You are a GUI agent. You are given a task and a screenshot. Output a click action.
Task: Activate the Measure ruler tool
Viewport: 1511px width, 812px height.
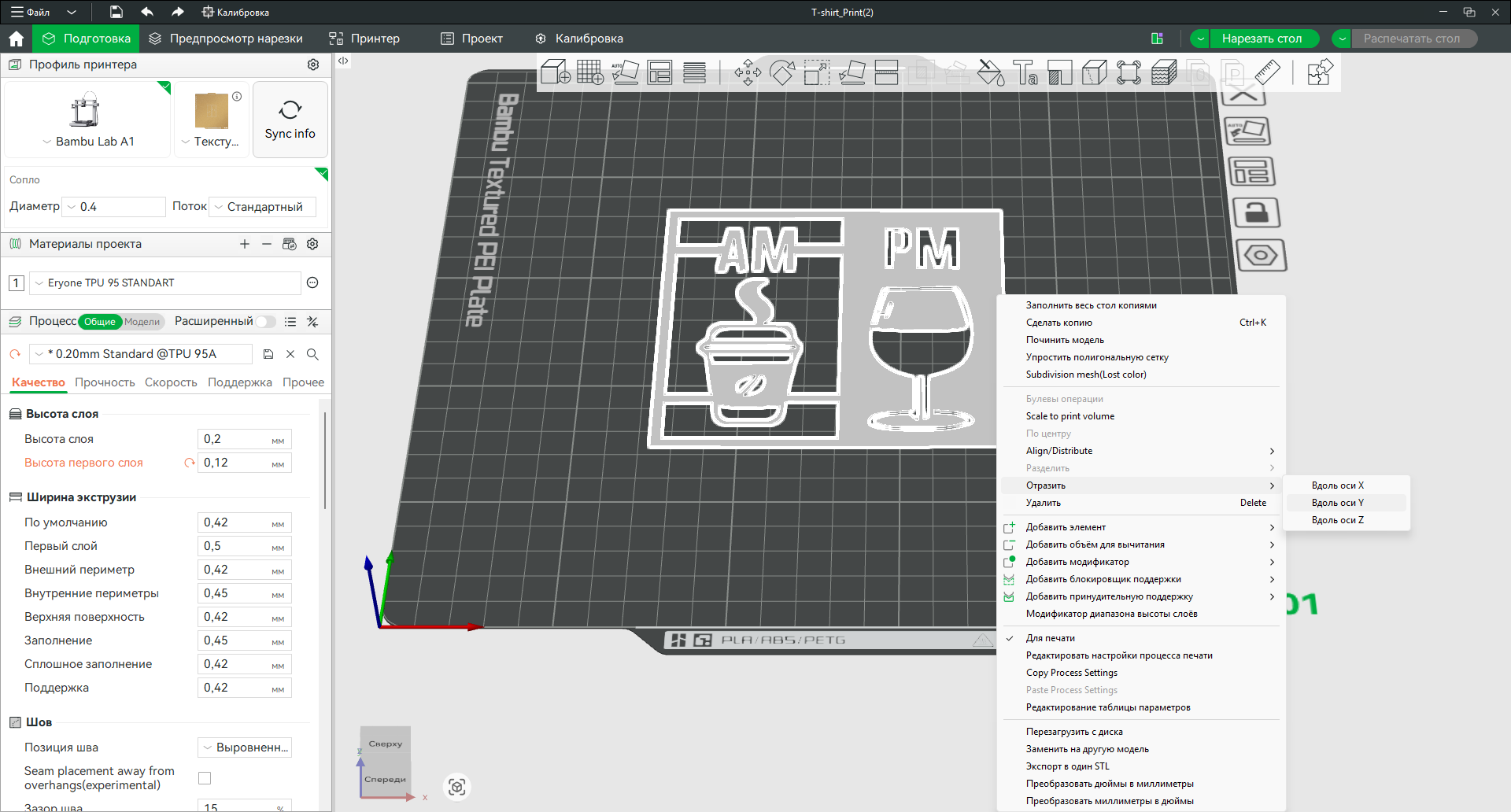click(x=1267, y=73)
